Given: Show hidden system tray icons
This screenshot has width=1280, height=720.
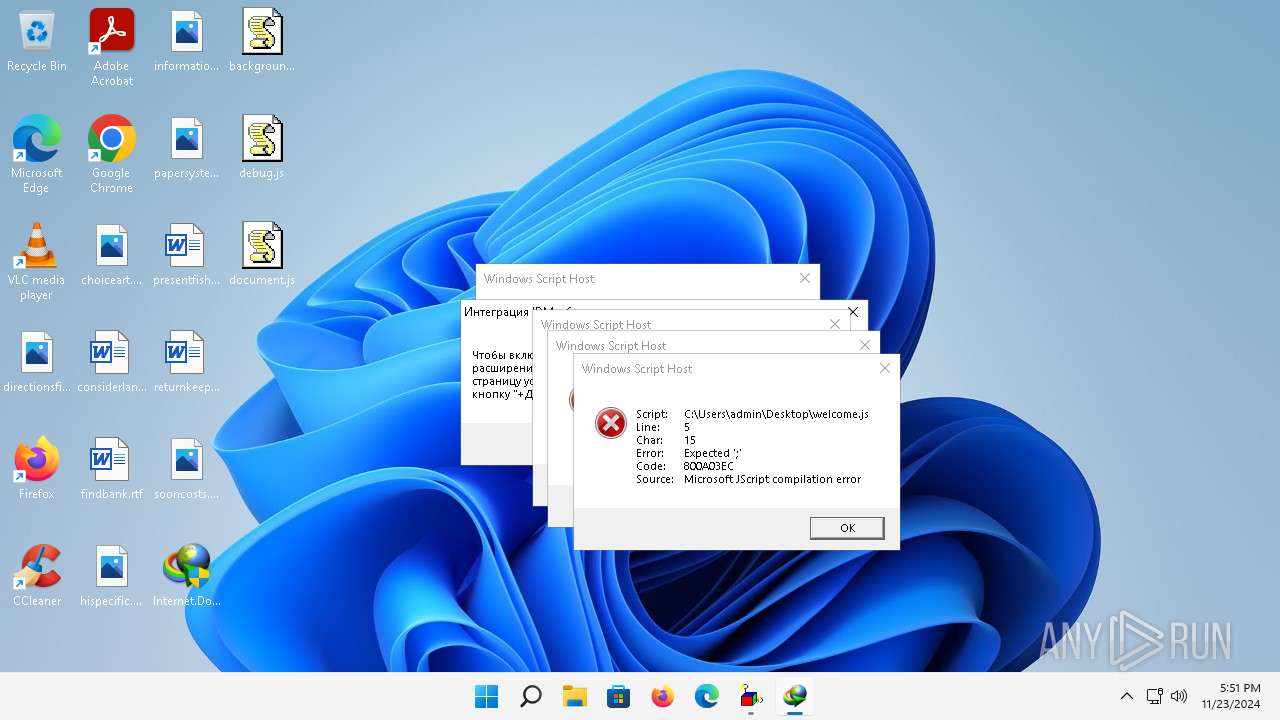Looking at the screenshot, I should [x=1127, y=696].
